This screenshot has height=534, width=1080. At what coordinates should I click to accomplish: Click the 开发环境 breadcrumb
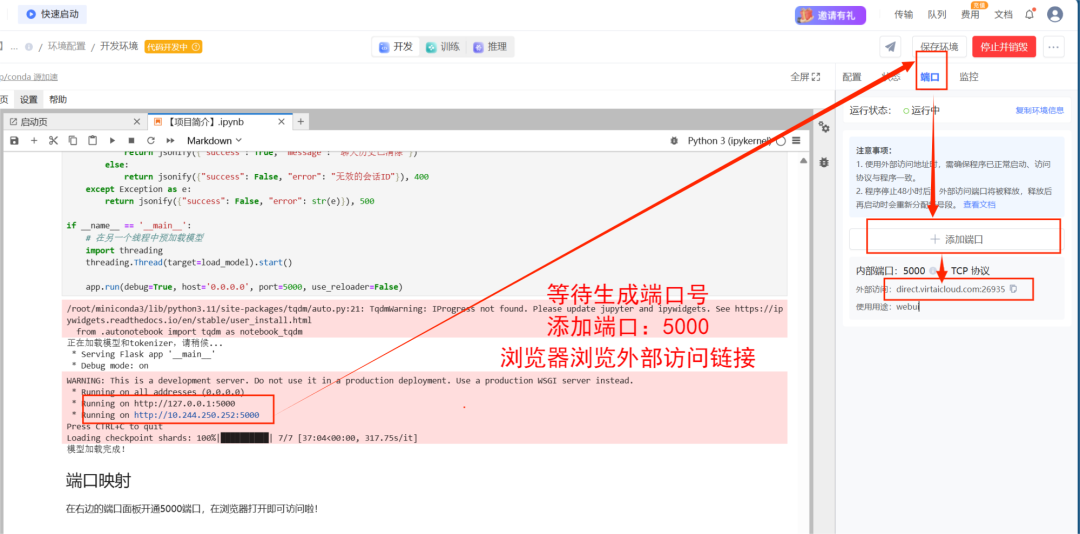coord(119,47)
